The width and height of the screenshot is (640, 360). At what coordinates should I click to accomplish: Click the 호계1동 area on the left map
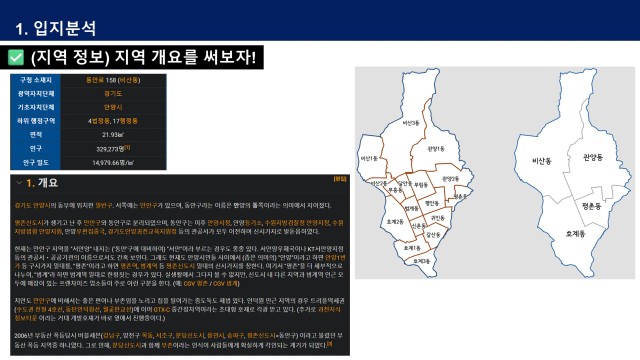click(412, 248)
